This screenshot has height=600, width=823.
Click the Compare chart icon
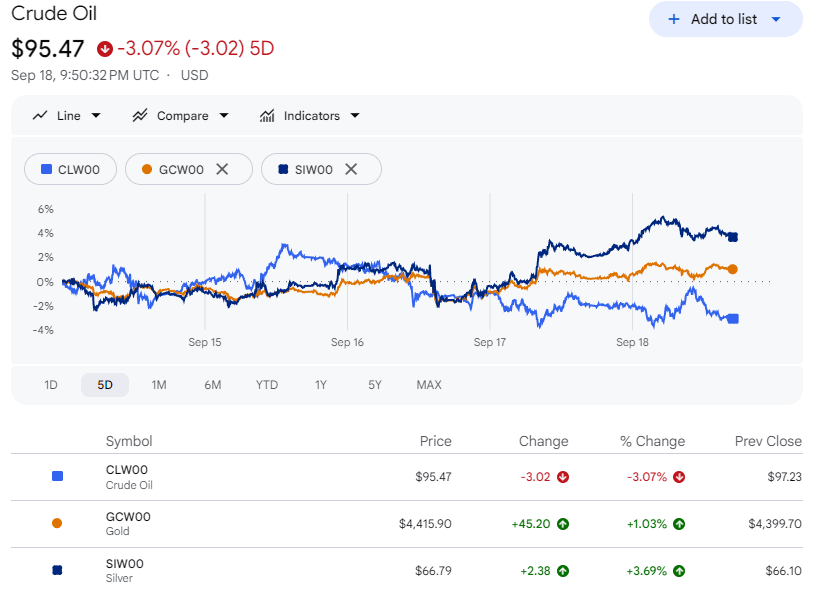(140, 115)
